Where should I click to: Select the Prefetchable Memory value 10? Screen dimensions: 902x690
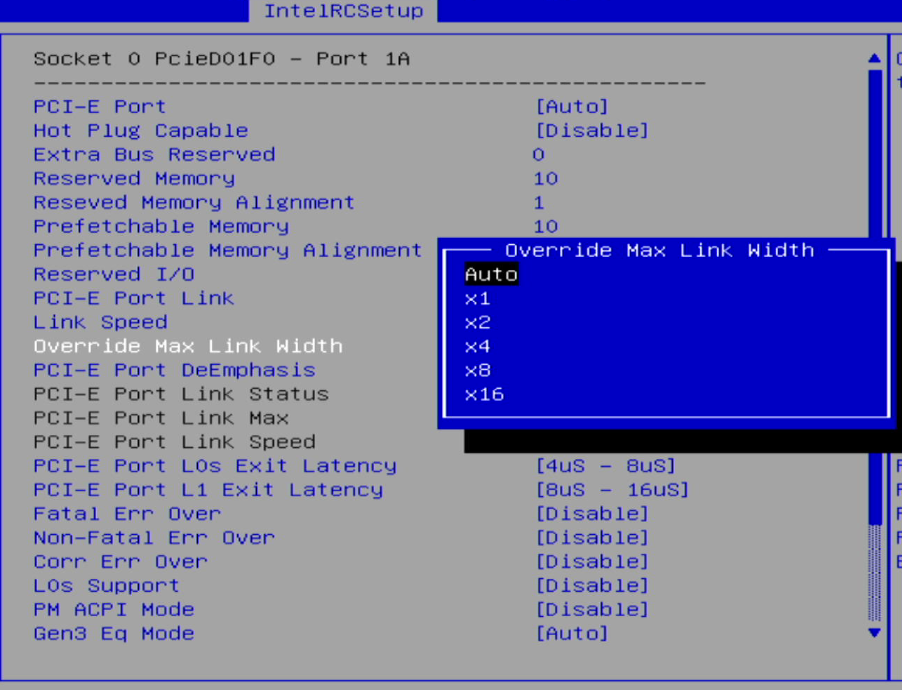[545, 226]
